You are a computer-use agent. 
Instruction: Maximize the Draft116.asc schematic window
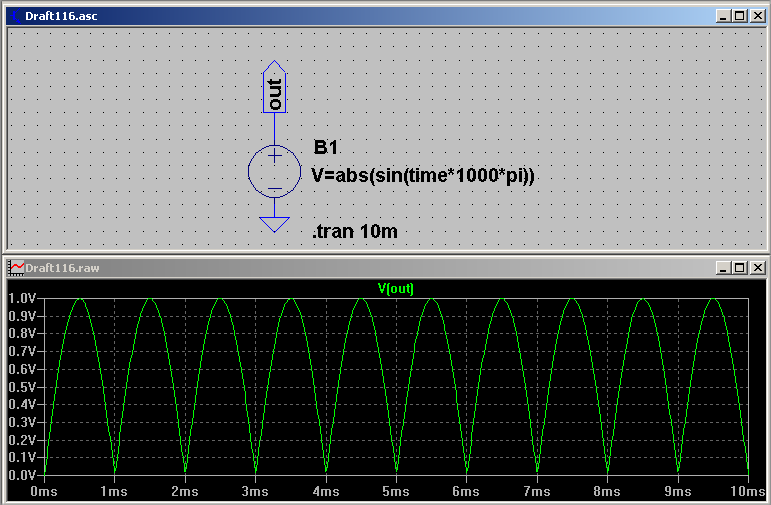(x=740, y=16)
